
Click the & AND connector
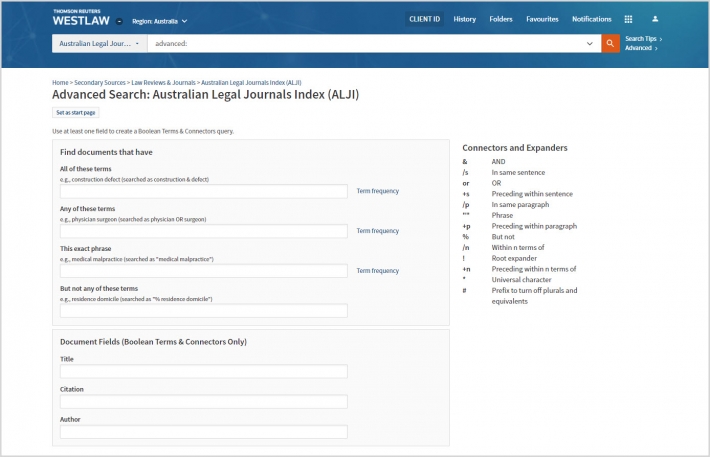(x=484, y=162)
